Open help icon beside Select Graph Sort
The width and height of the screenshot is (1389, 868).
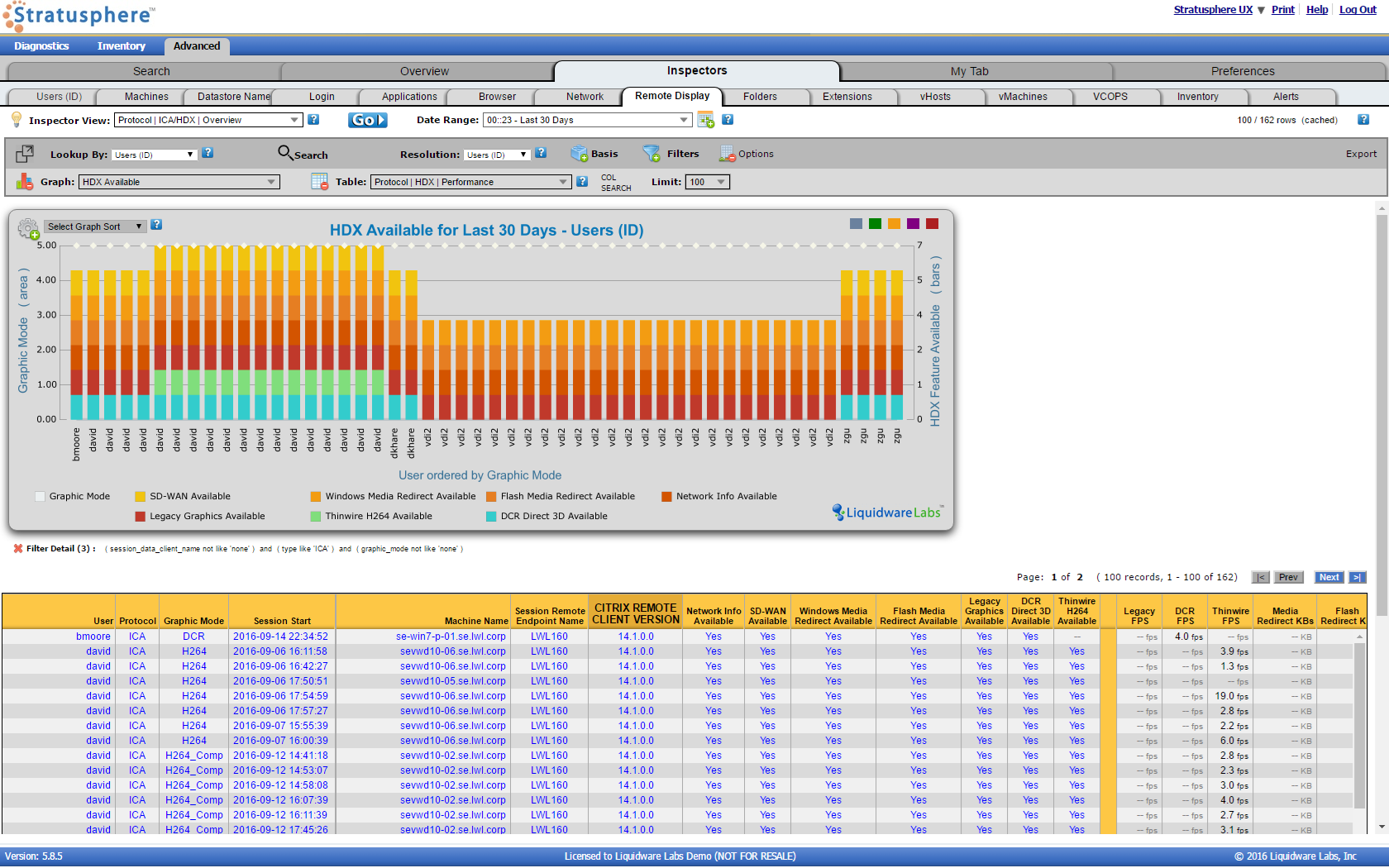tap(156, 225)
